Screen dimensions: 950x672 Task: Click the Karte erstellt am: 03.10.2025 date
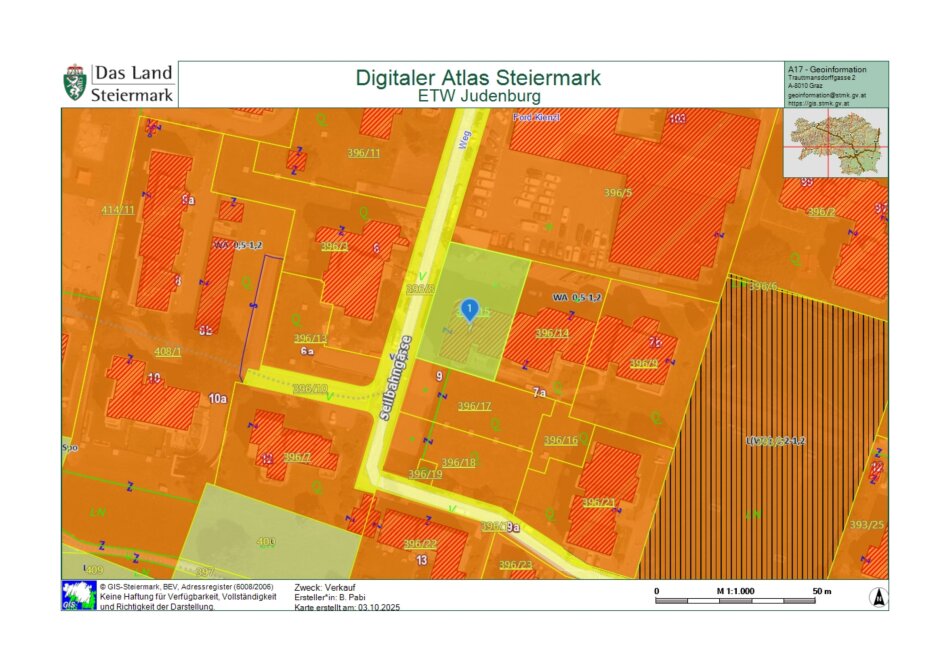pos(347,607)
